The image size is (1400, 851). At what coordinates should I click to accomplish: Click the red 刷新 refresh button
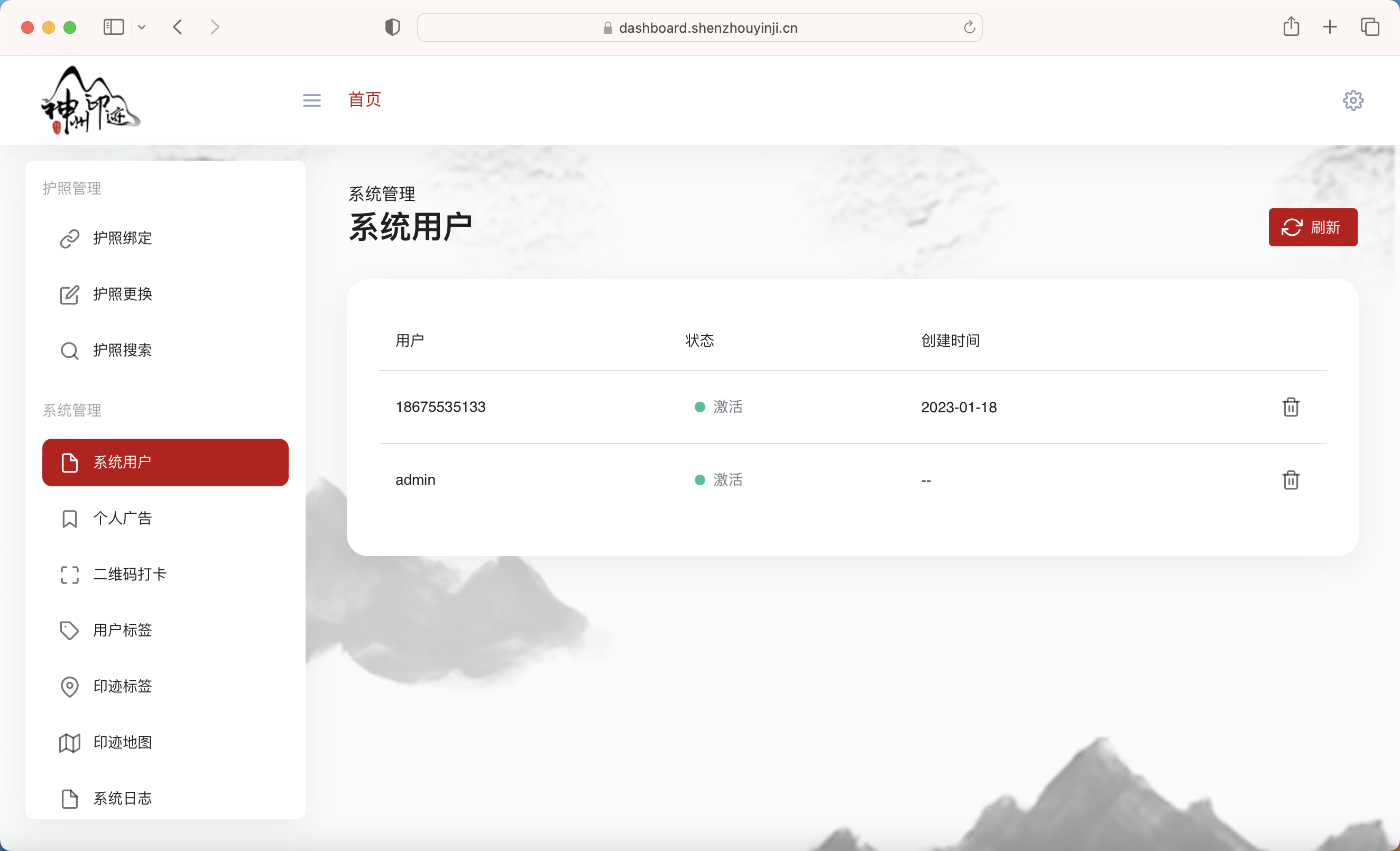pyautogui.click(x=1312, y=227)
